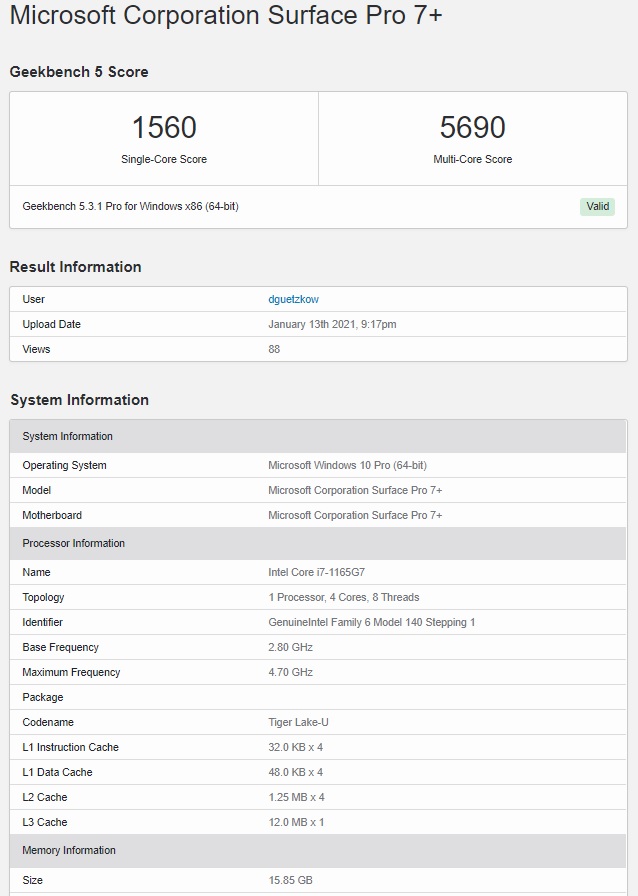
Task: Select the 12.0 MB x 1 value
Action: 296,823
